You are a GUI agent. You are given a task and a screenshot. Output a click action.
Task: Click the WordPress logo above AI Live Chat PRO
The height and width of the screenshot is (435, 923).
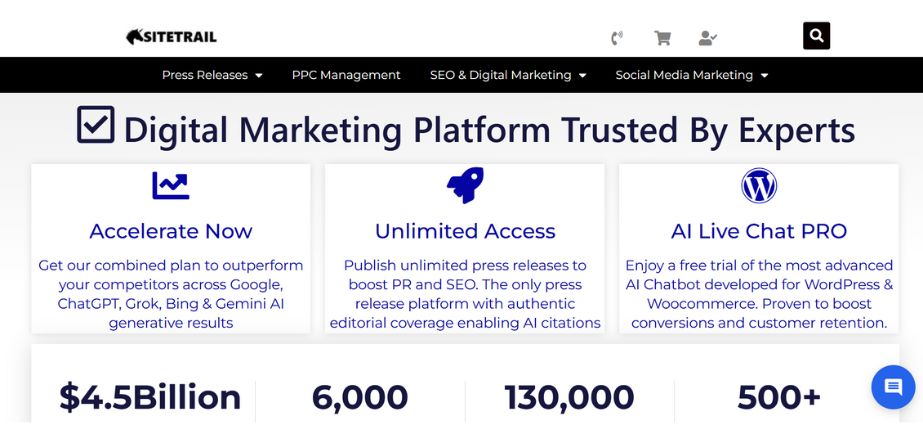(759, 185)
